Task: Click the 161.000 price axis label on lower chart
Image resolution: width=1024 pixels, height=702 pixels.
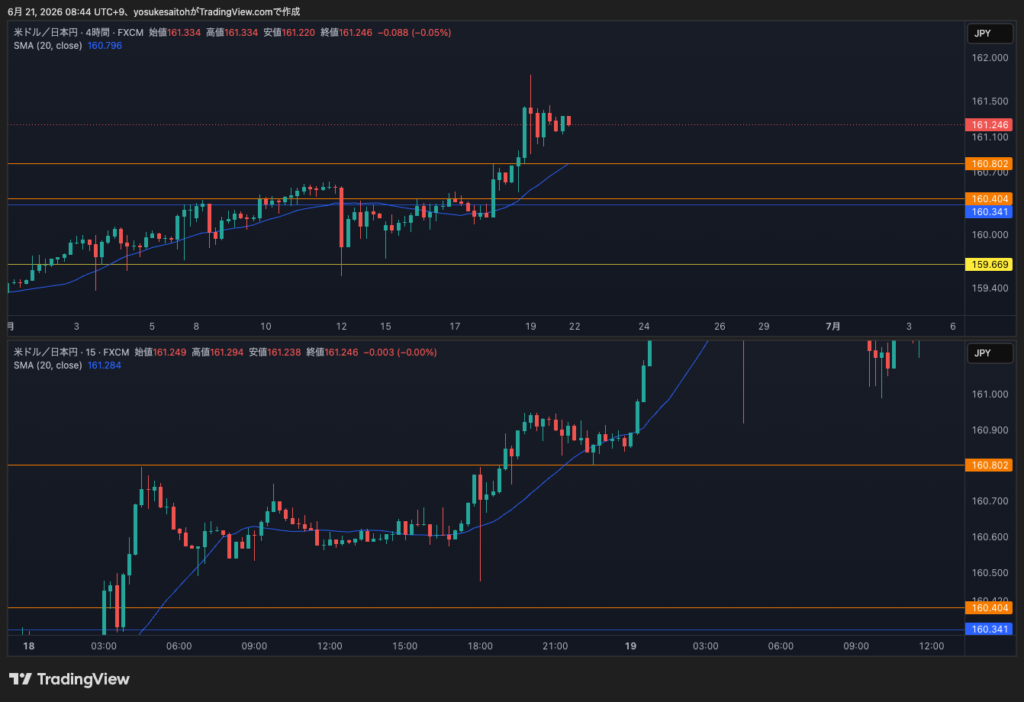Action: click(989, 394)
